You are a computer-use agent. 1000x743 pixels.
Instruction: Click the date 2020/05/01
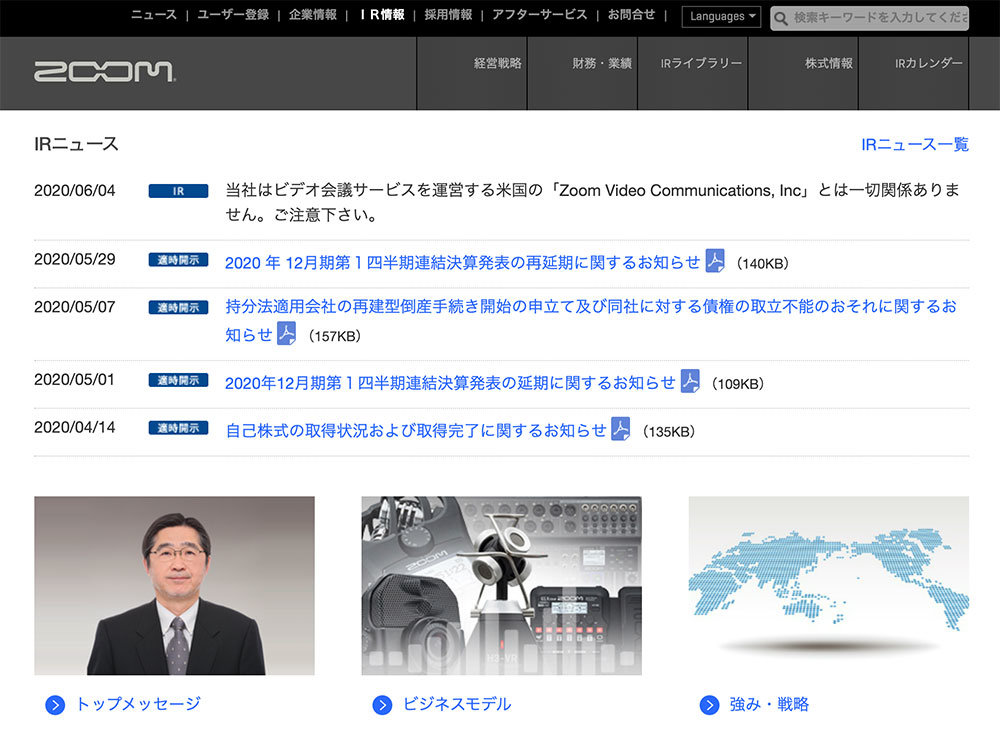click(75, 379)
